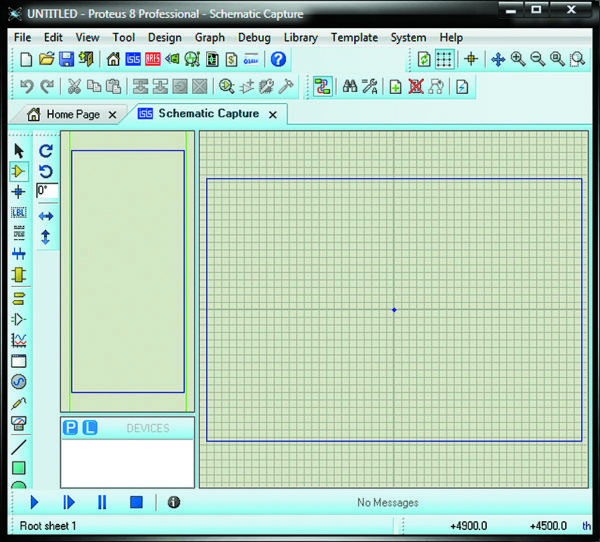Click the Cut scissors icon
Viewport: 600px width, 542px height.
[74, 87]
